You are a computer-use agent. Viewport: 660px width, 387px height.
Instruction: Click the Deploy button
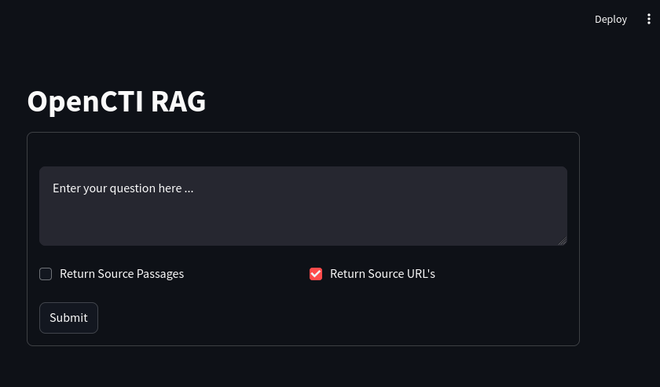[610, 19]
